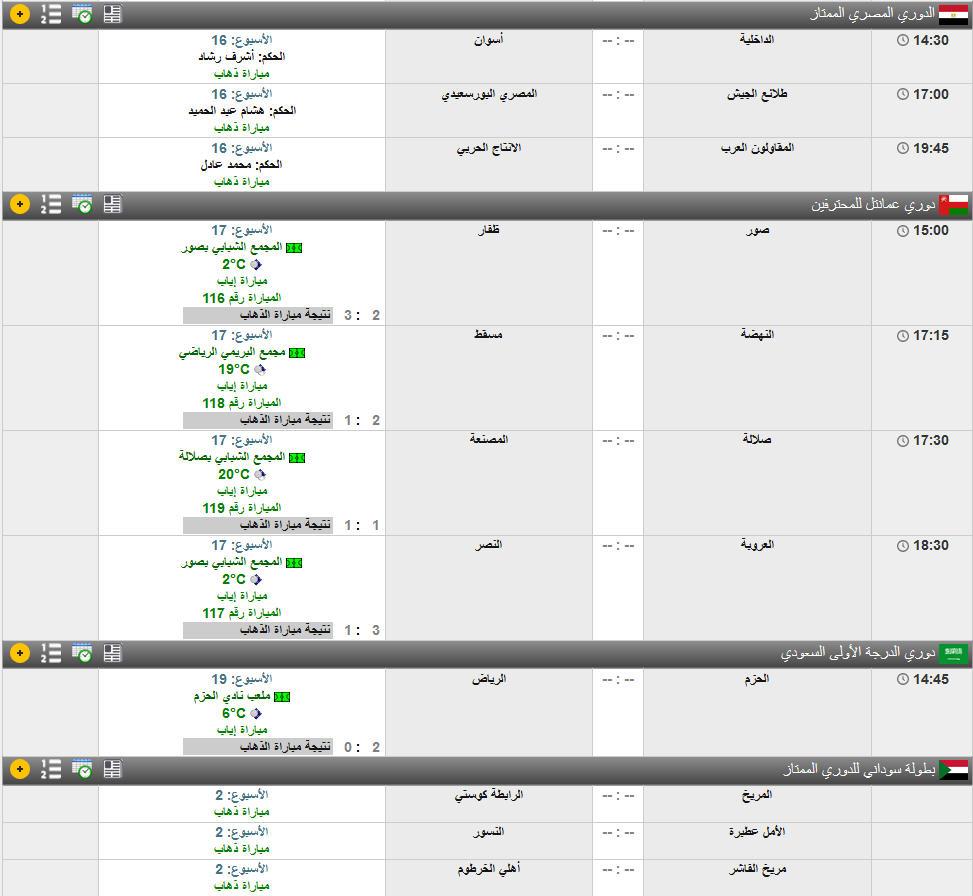Viewport: 973px width, 896px height.
Task: Open fixtures calendar icon in Egyptian league header
Action: click(82, 14)
